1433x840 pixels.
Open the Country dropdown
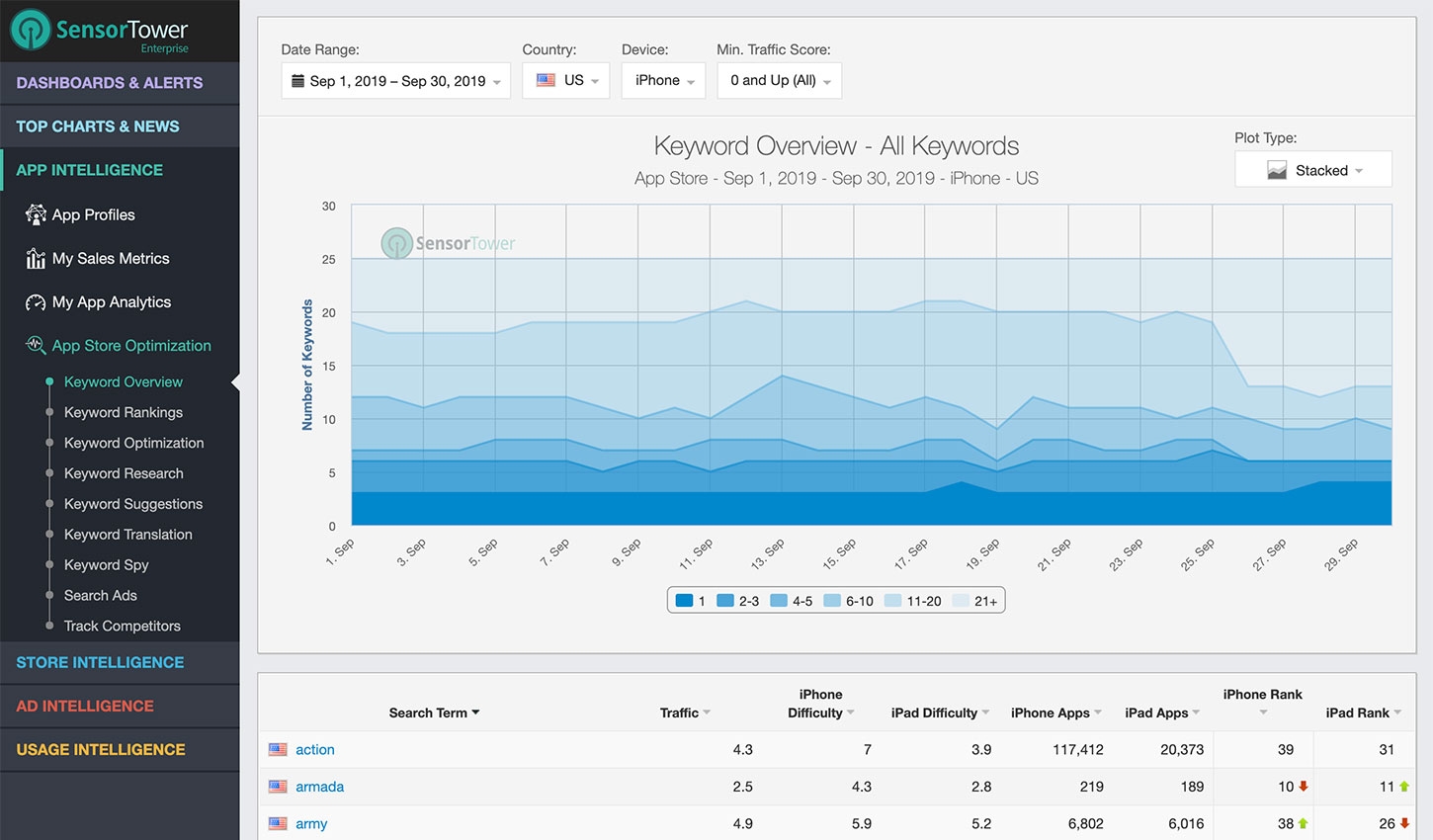tap(565, 81)
